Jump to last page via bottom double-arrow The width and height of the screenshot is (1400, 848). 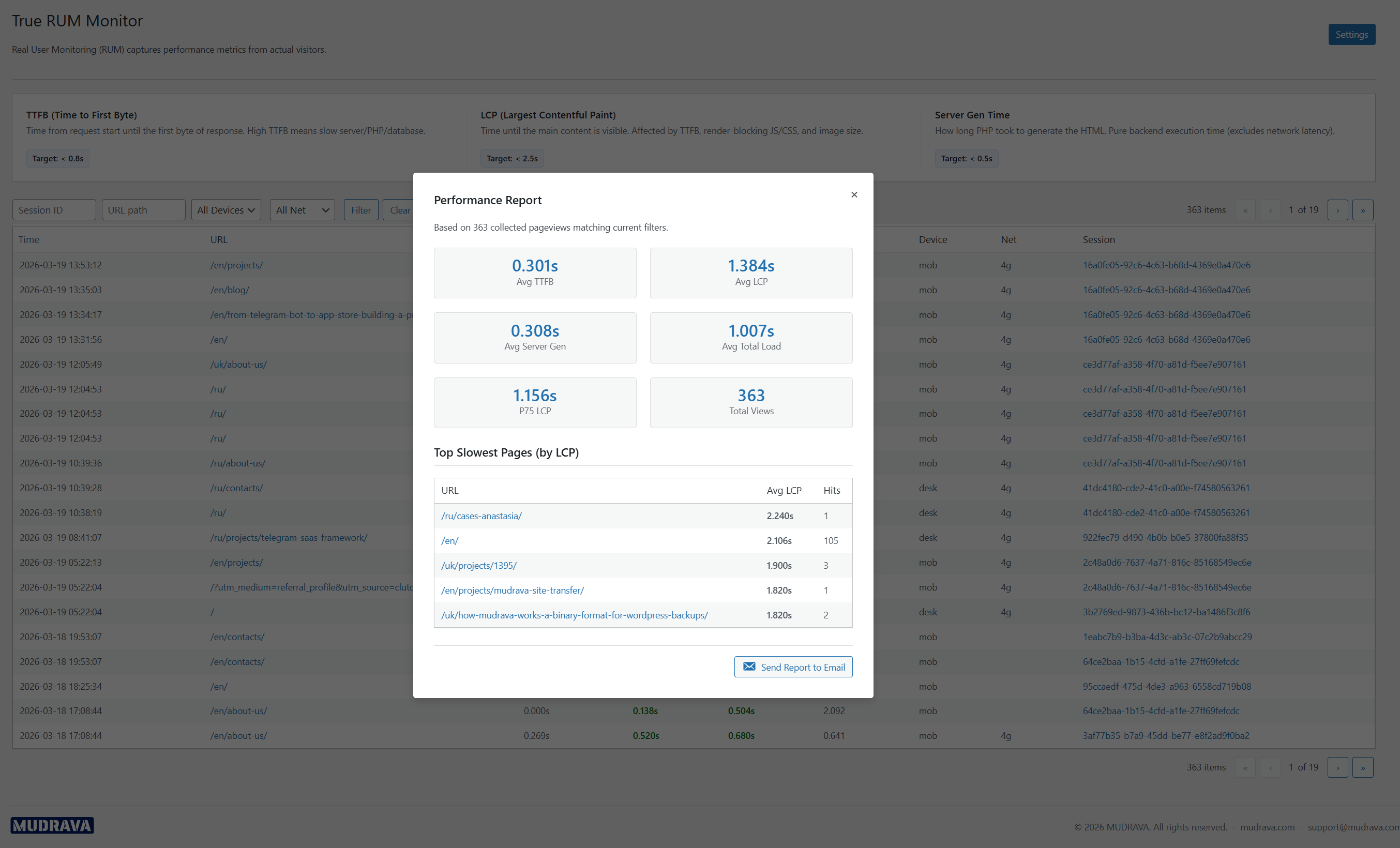tap(1362, 767)
